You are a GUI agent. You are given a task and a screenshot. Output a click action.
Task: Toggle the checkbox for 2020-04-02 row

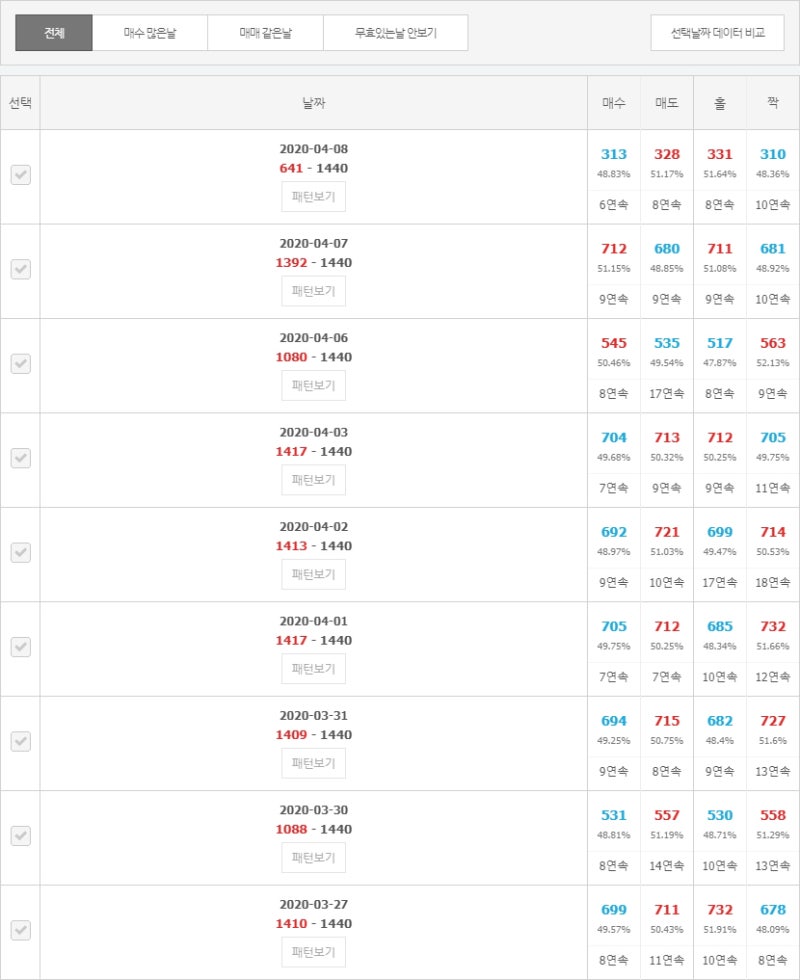pyautogui.click(x=21, y=552)
